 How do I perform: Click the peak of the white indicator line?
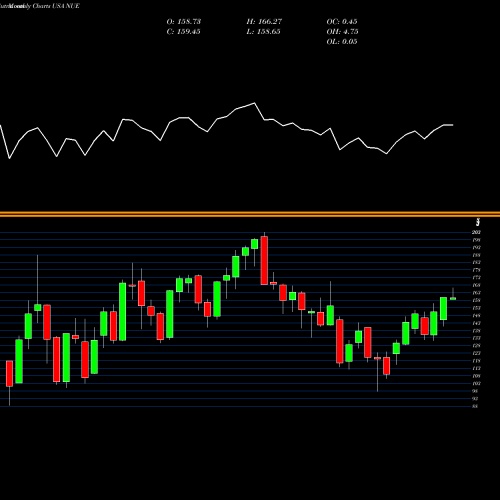click(255, 103)
